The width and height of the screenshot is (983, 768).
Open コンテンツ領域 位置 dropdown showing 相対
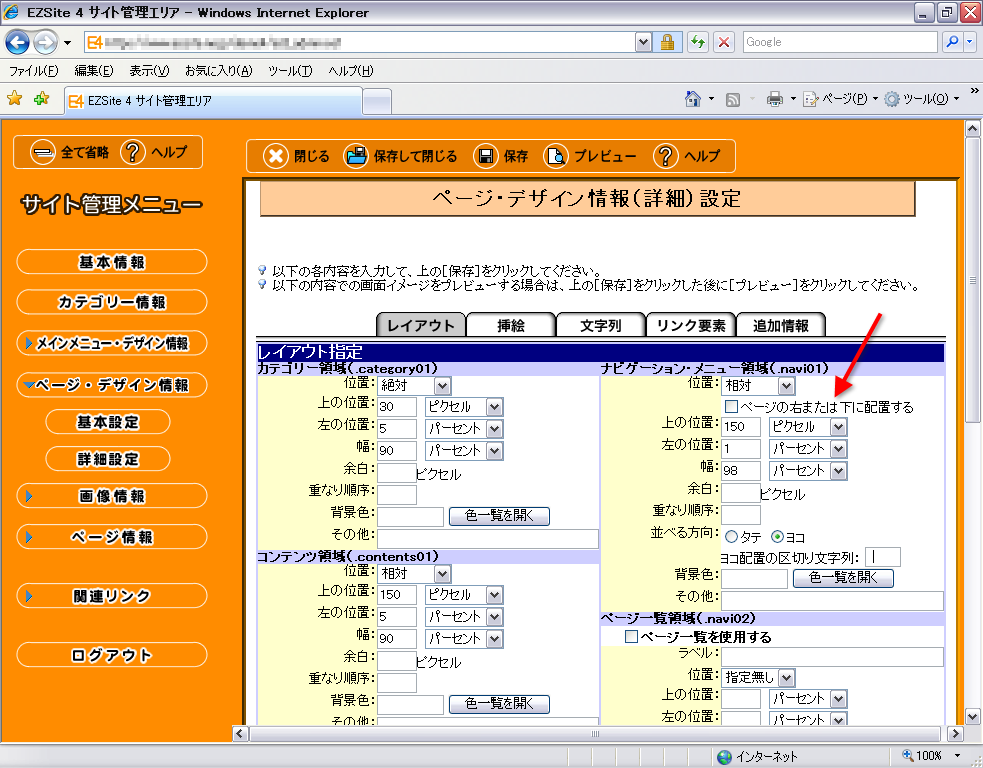click(414, 574)
